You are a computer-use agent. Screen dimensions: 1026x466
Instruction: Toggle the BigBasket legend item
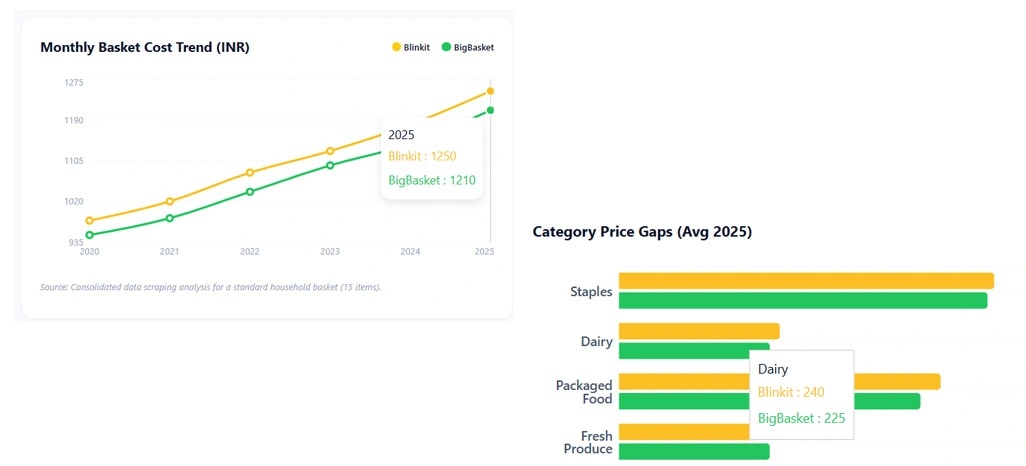[467, 47]
